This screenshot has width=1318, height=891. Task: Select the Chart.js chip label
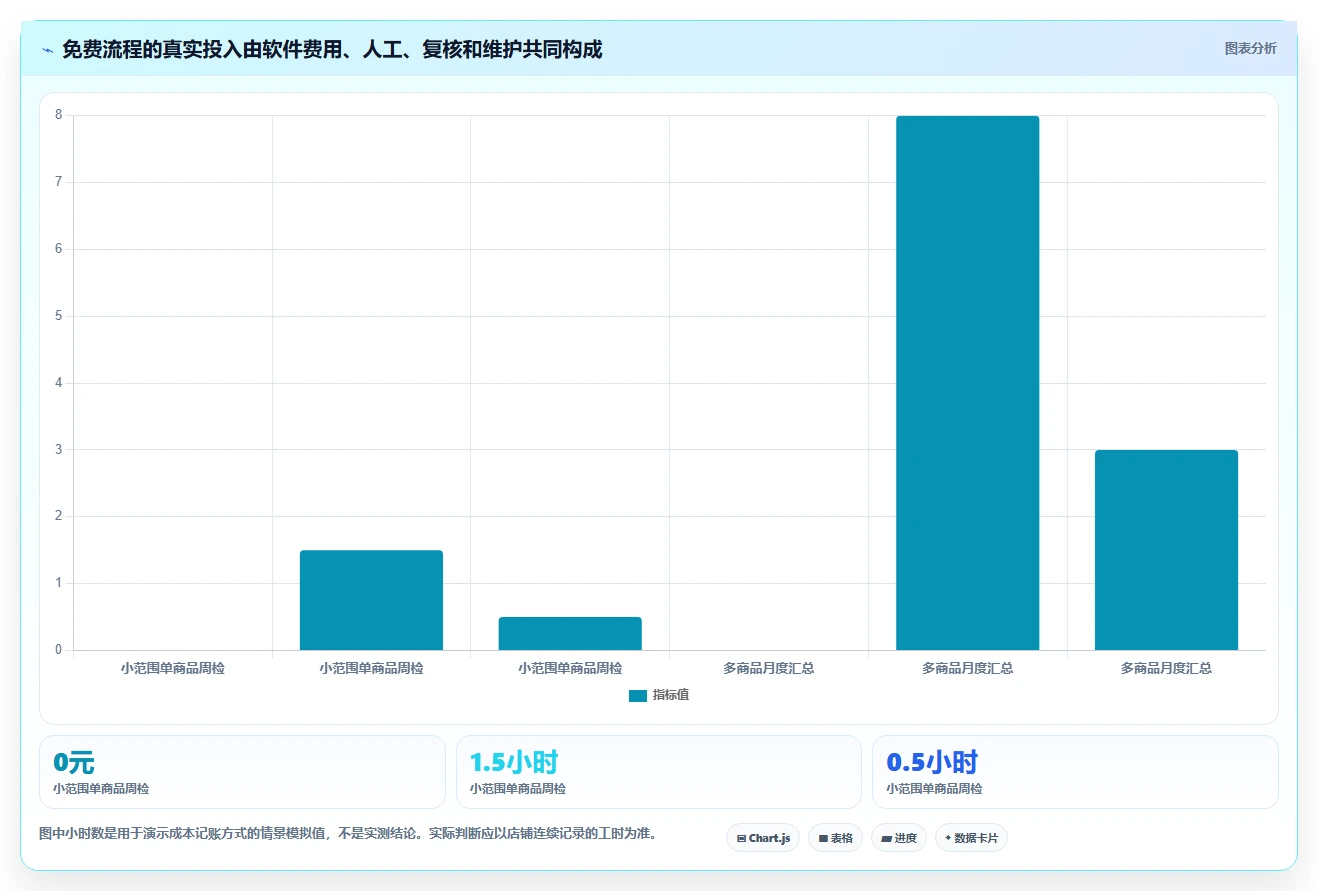pyautogui.click(x=770, y=839)
